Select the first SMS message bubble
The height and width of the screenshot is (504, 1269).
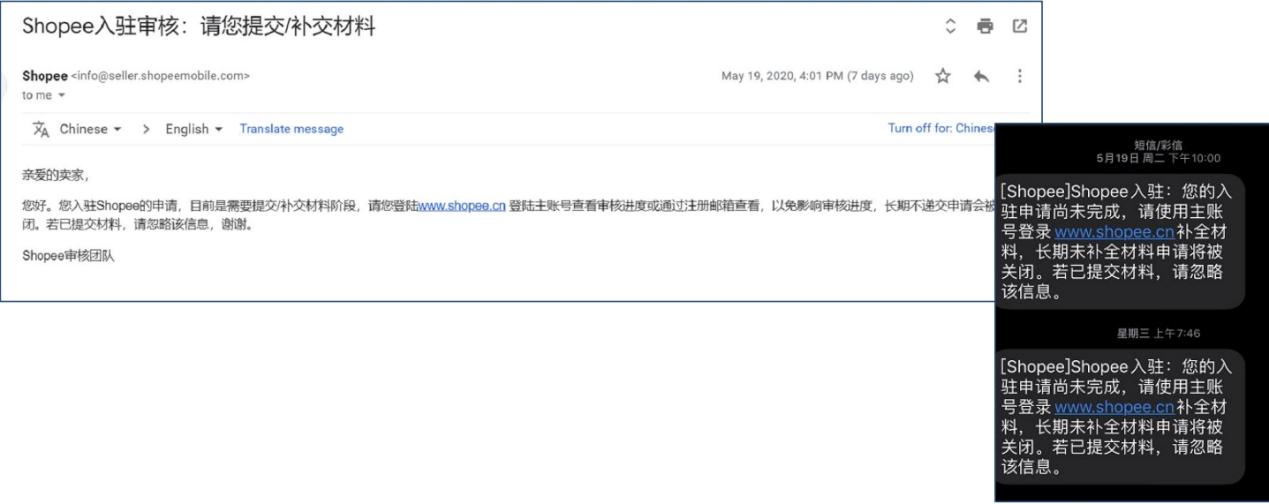(x=1120, y=240)
